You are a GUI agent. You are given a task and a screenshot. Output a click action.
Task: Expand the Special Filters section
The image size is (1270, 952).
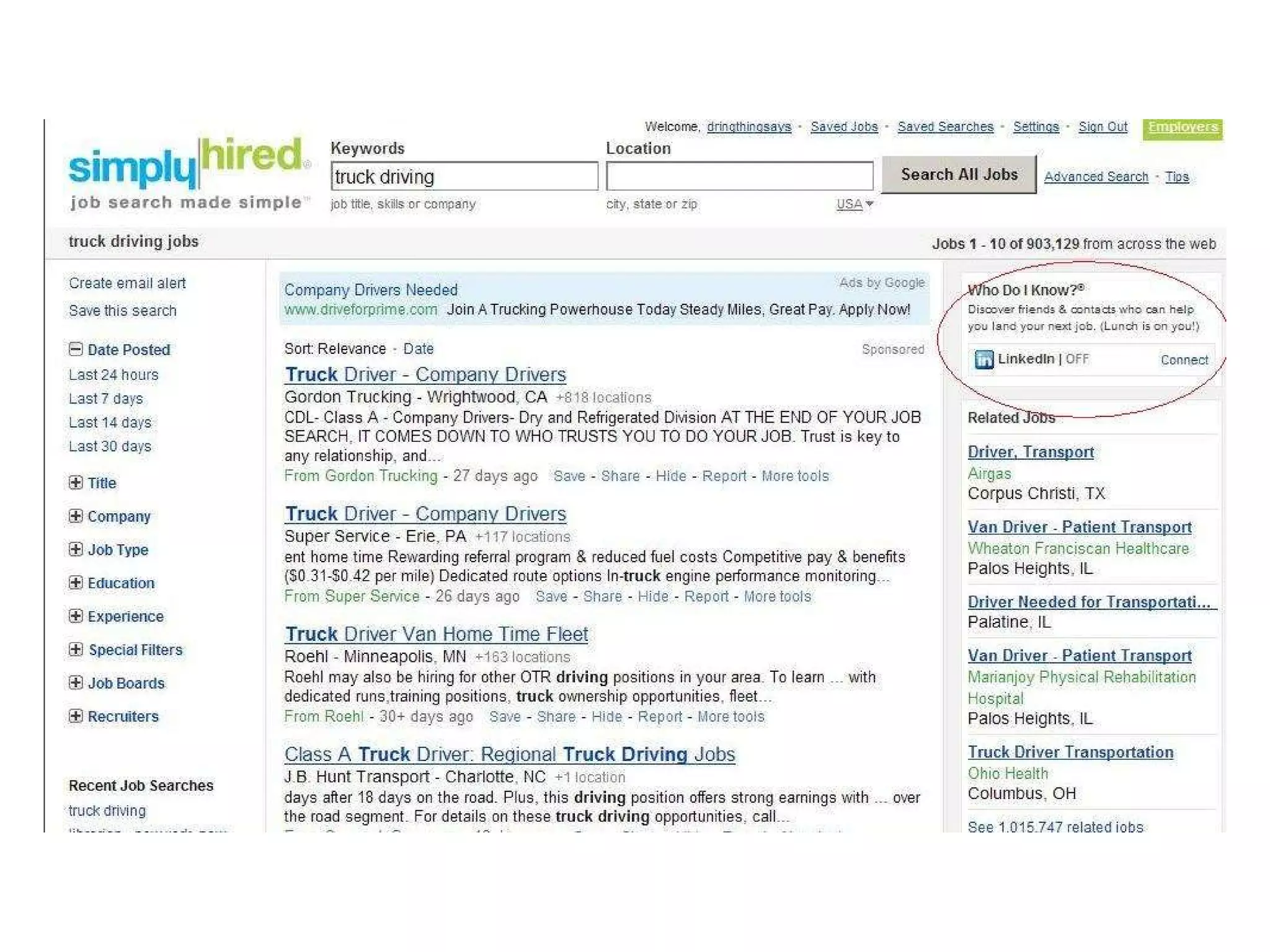pos(76,650)
